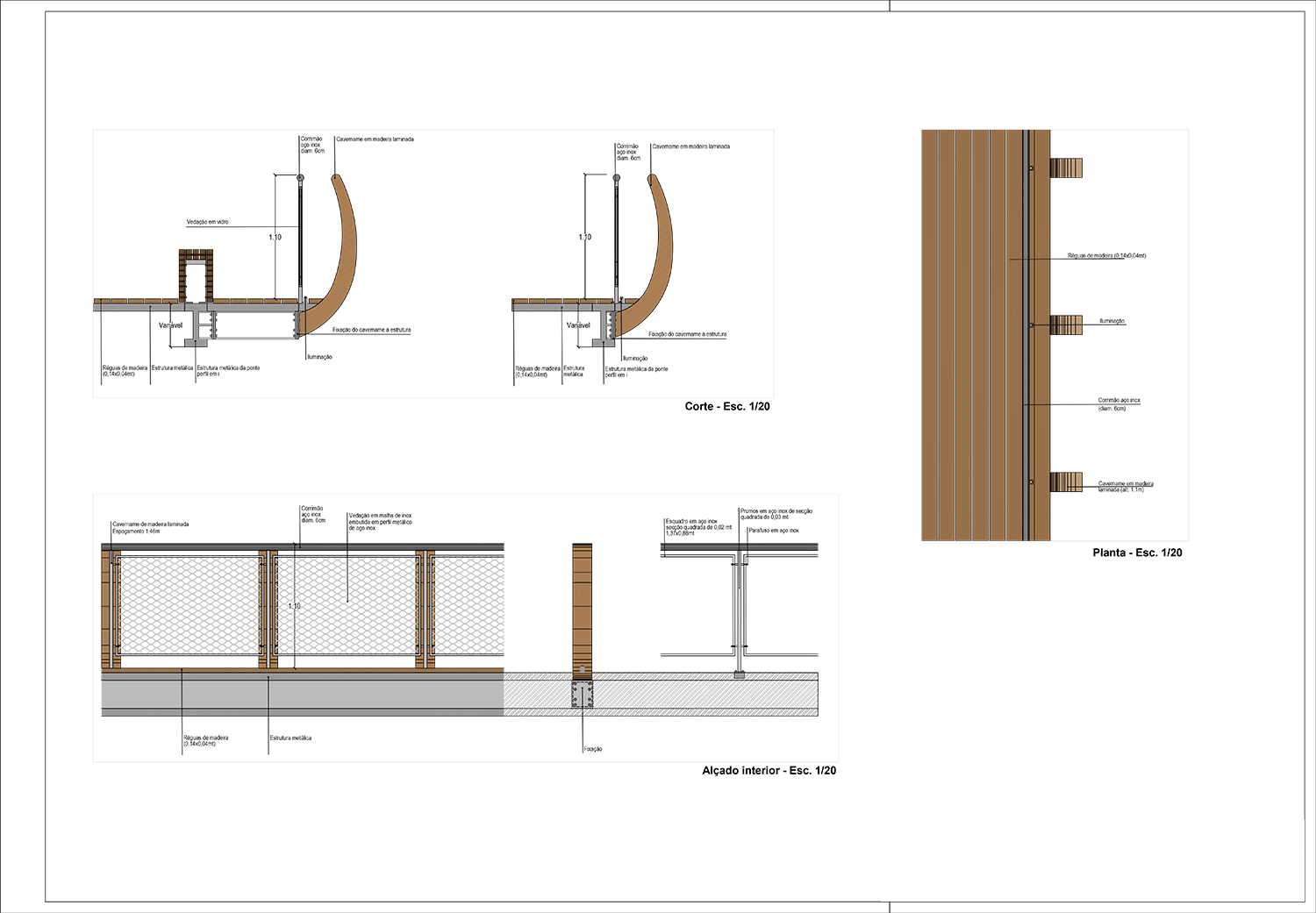Select the 'Variável' dimension in the left section

(170, 325)
